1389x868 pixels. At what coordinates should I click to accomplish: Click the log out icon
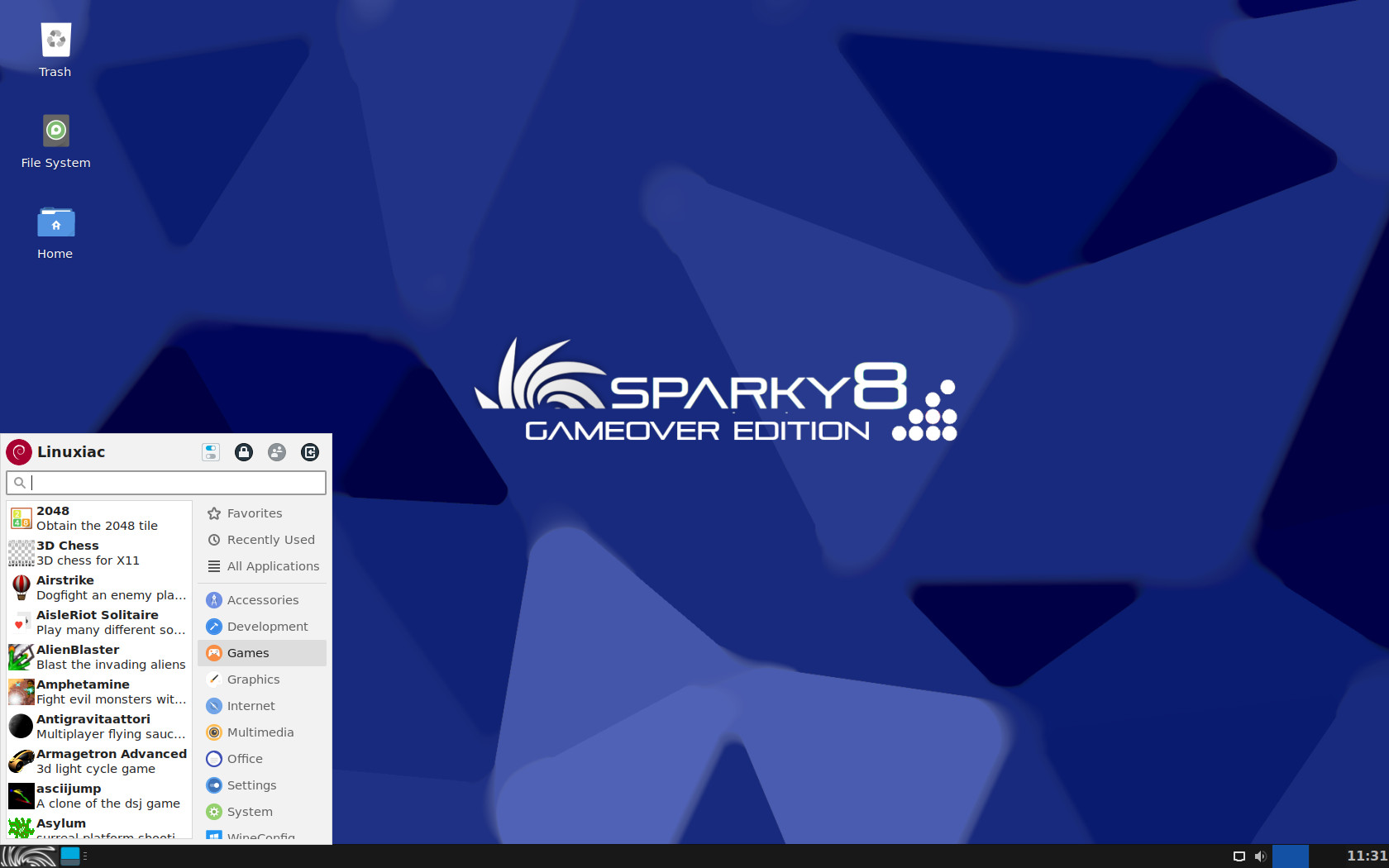[x=310, y=452]
